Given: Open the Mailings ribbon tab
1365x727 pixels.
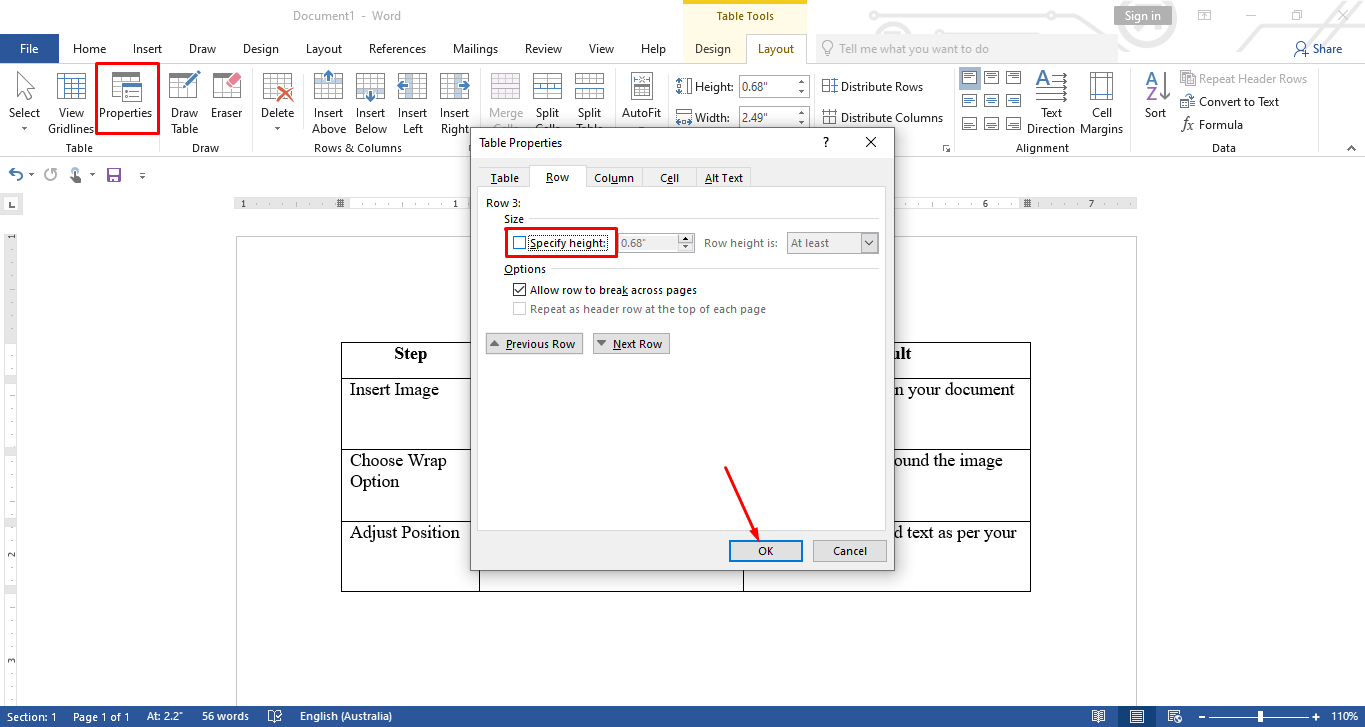Looking at the screenshot, I should 475,48.
